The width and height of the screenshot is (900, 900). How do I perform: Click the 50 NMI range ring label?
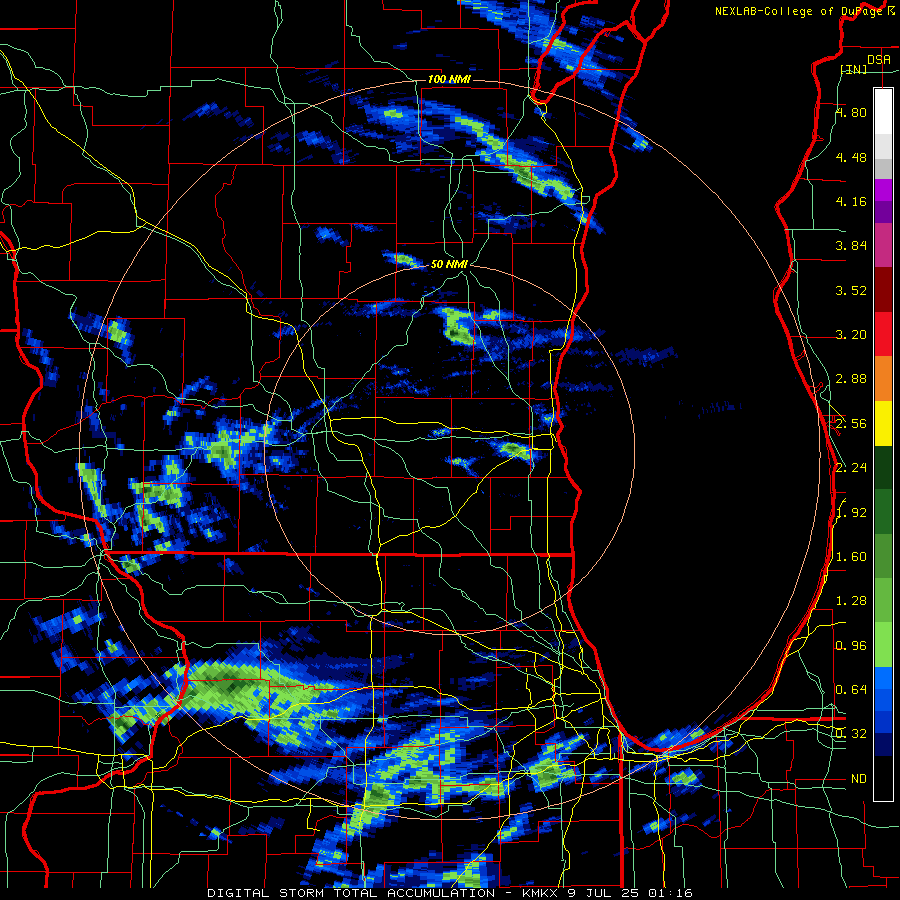pyautogui.click(x=449, y=264)
